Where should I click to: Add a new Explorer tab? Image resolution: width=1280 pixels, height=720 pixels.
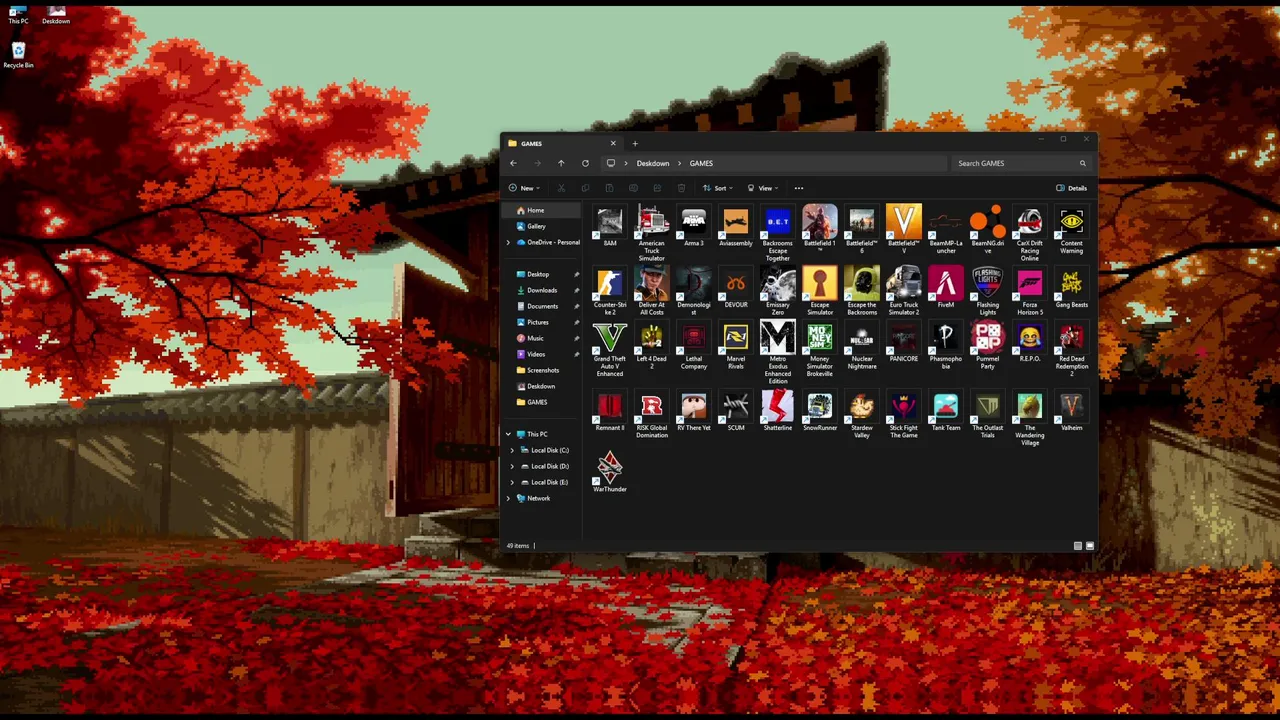(634, 143)
